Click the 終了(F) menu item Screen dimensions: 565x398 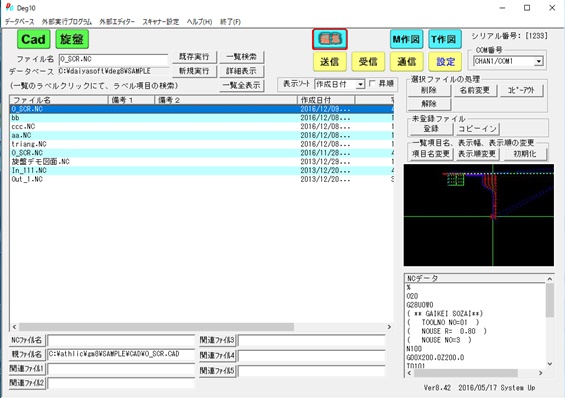230,22
